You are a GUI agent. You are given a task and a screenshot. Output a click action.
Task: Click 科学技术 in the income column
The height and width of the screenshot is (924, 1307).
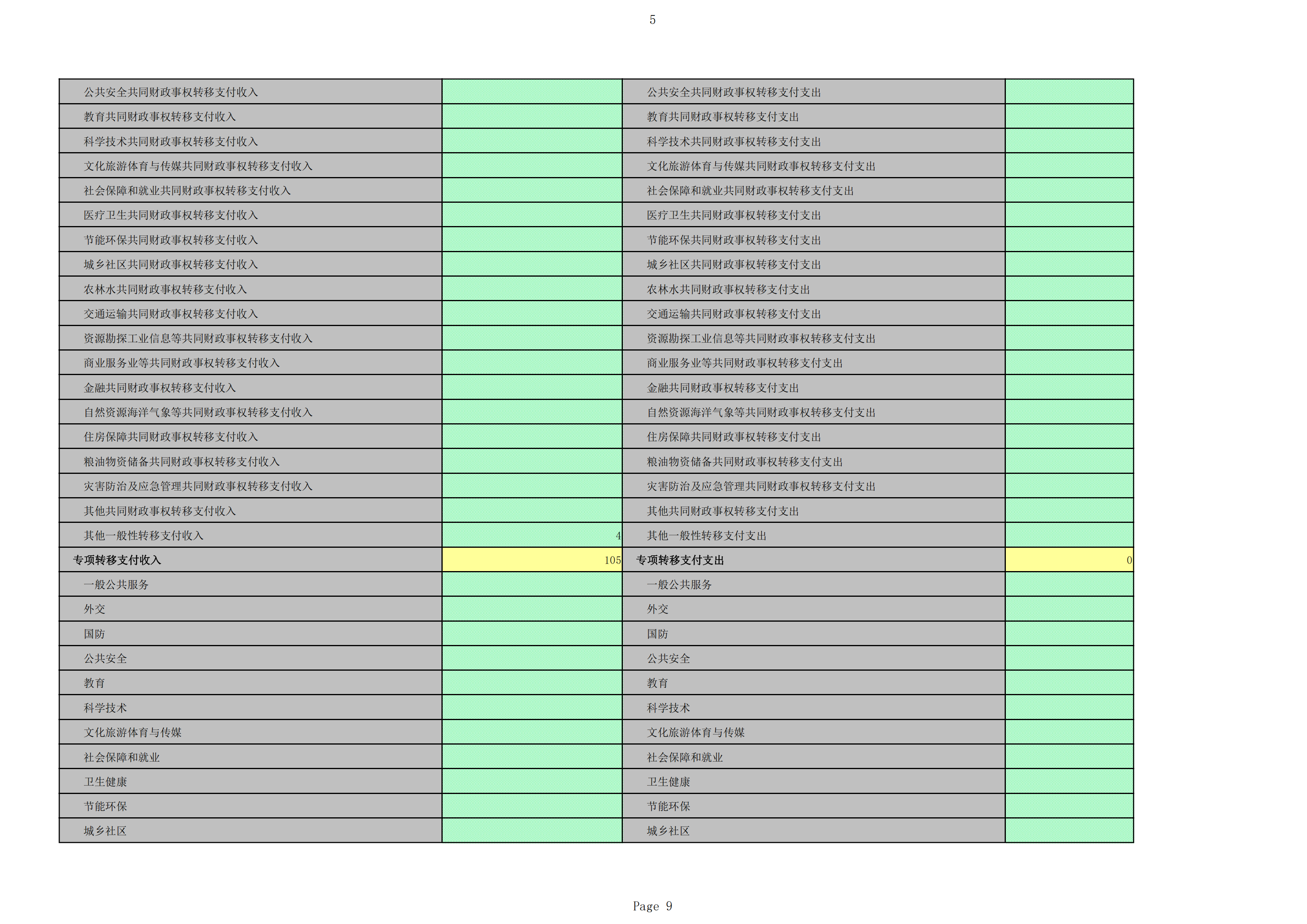coord(105,709)
